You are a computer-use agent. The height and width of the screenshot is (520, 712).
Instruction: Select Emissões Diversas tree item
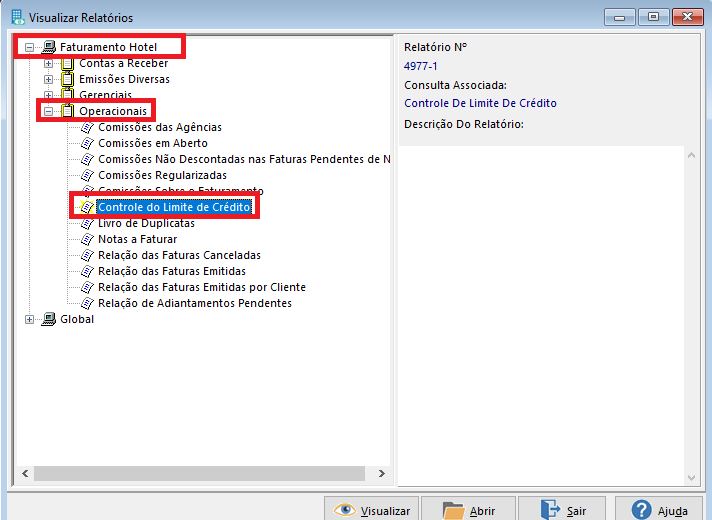coord(124,79)
